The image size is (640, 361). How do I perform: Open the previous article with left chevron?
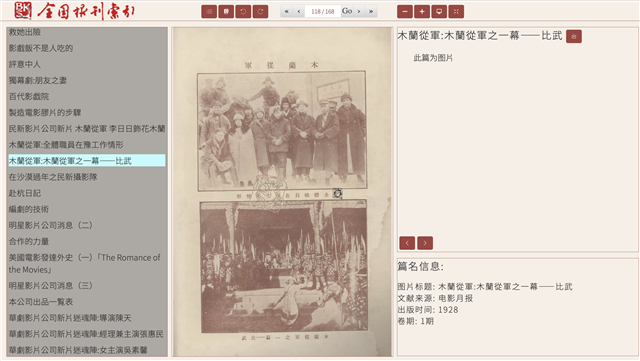tap(407, 243)
